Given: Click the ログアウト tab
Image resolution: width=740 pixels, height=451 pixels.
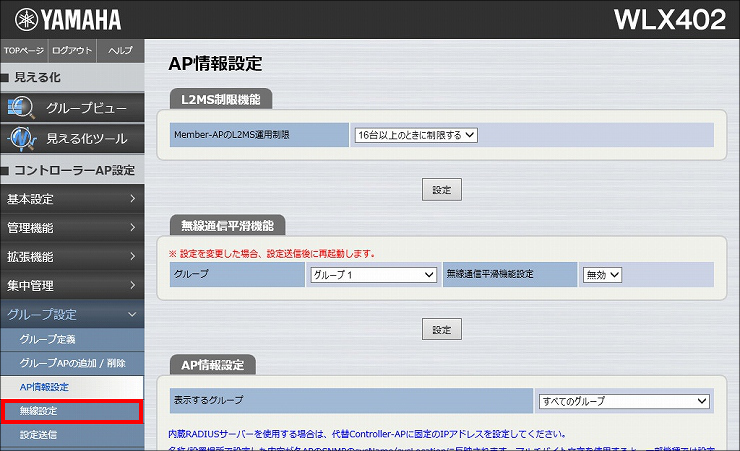Looking at the screenshot, I should (x=72, y=50).
